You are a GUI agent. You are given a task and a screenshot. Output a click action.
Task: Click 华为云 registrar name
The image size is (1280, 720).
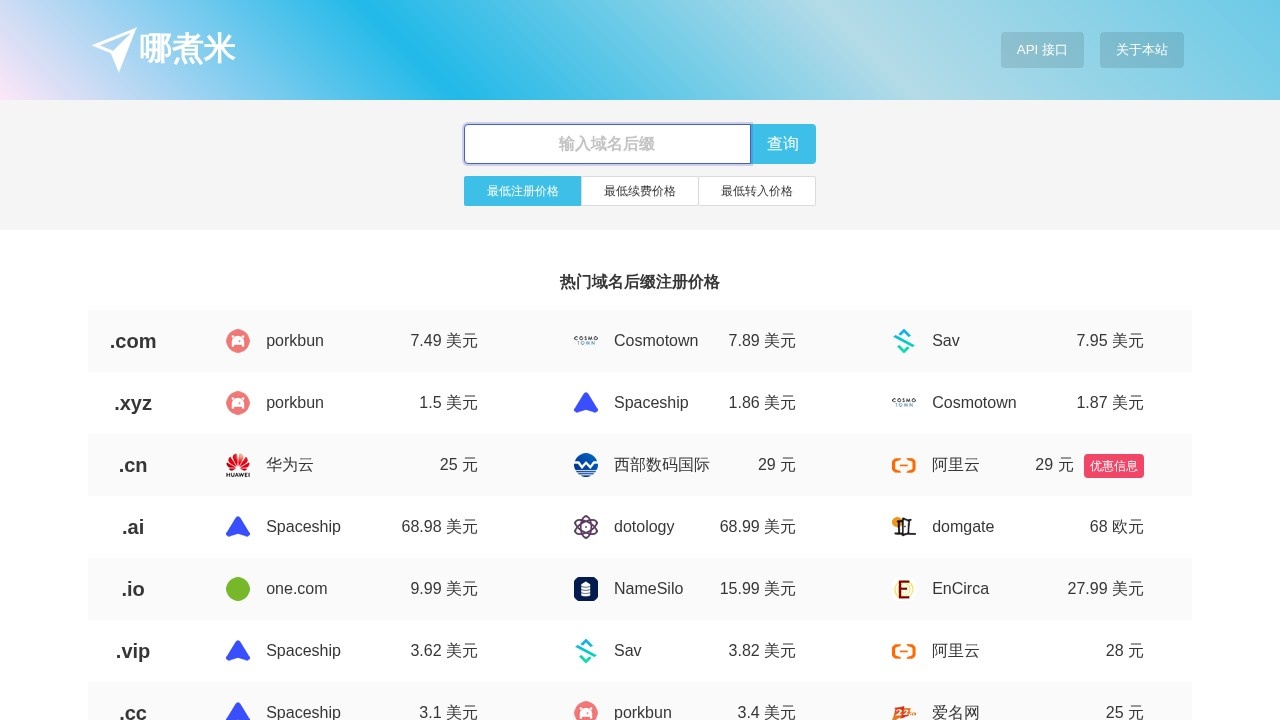click(x=290, y=465)
